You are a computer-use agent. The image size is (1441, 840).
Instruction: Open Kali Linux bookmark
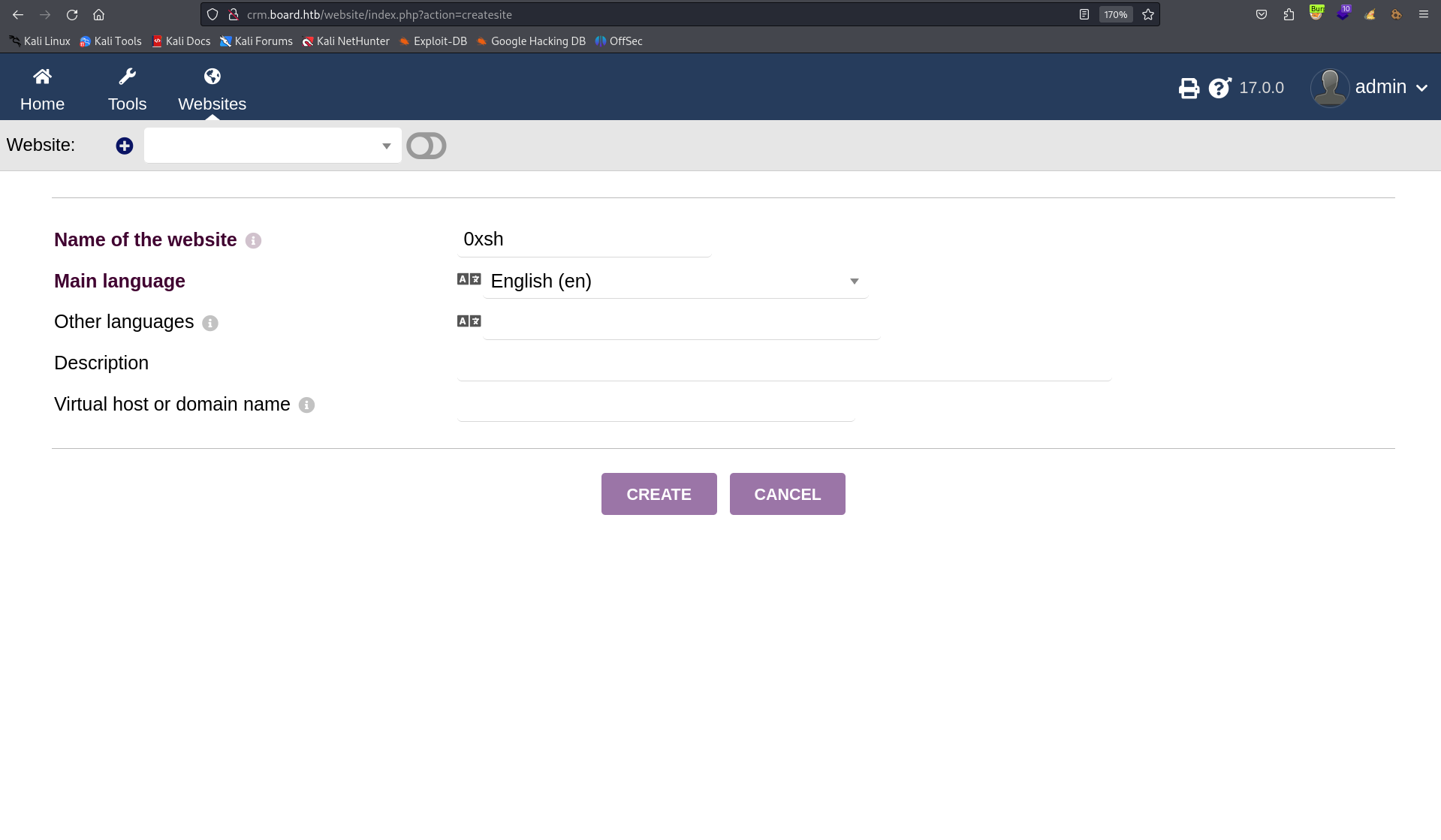[x=40, y=41]
